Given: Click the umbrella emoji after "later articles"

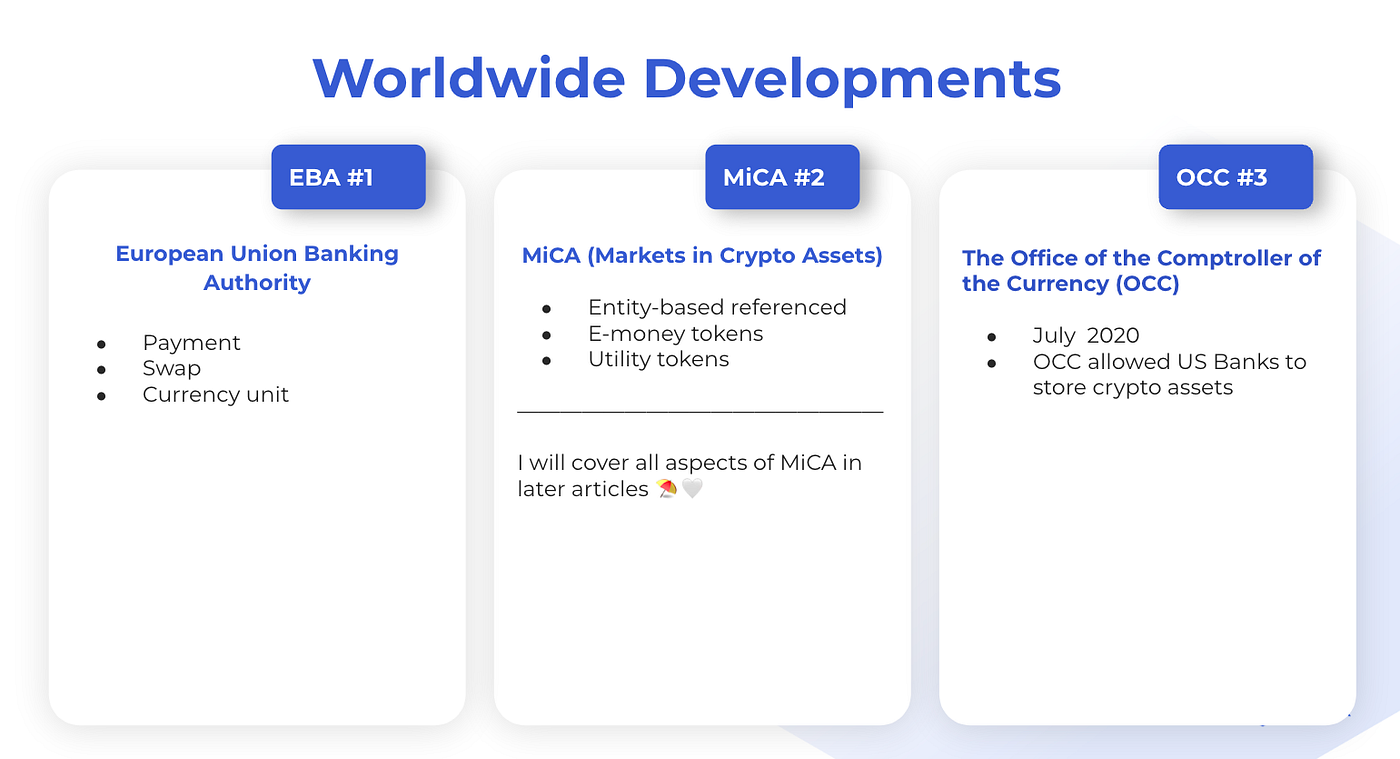Looking at the screenshot, I should (667, 489).
